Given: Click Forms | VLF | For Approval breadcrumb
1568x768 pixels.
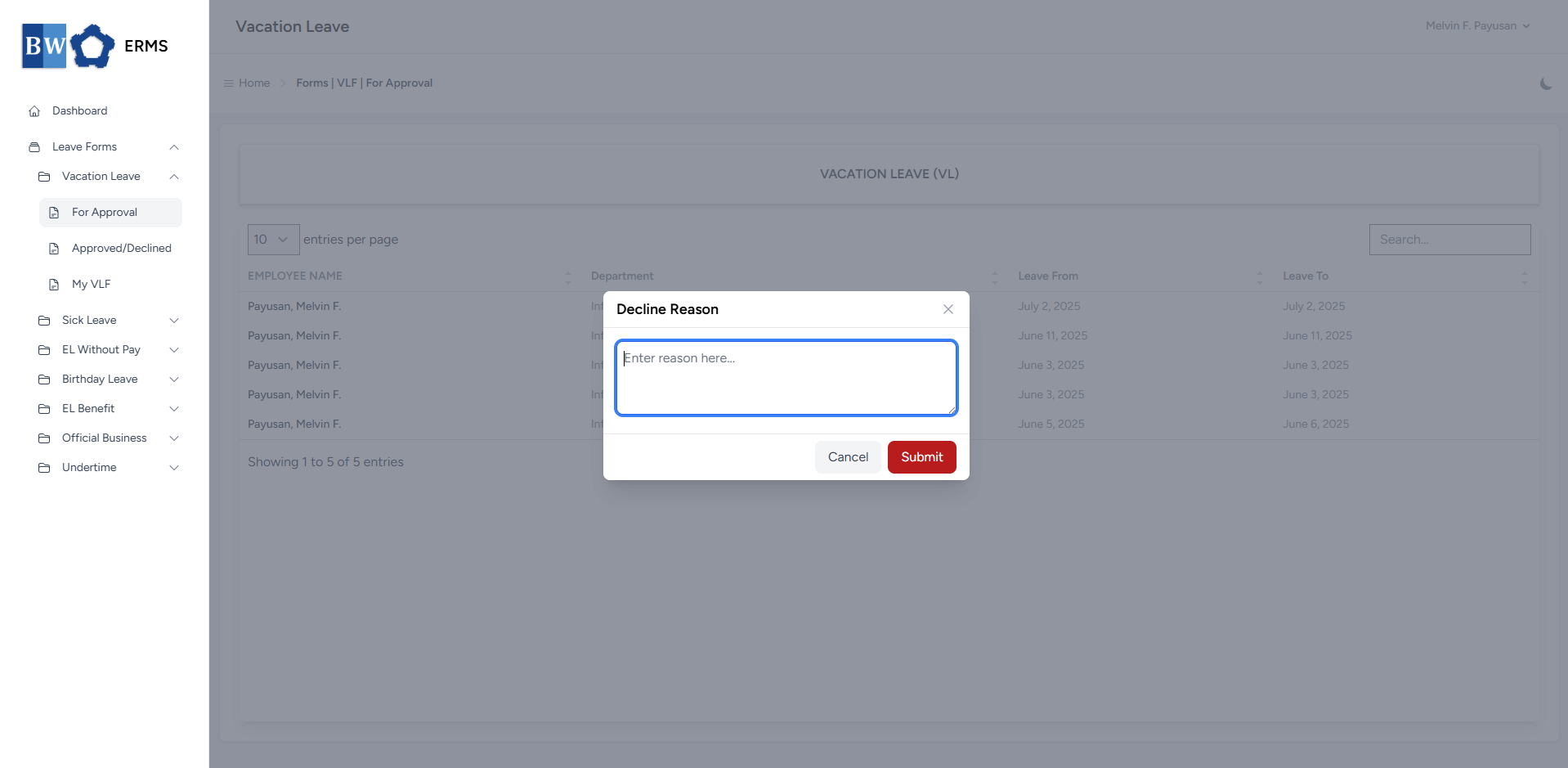Looking at the screenshot, I should pyautogui.click(x=364, y=83).
